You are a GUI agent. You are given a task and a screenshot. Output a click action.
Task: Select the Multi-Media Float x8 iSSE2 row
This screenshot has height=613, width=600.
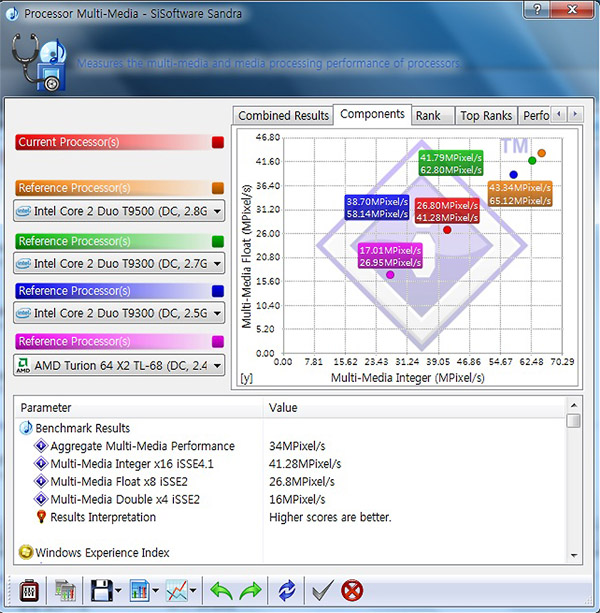290,481
